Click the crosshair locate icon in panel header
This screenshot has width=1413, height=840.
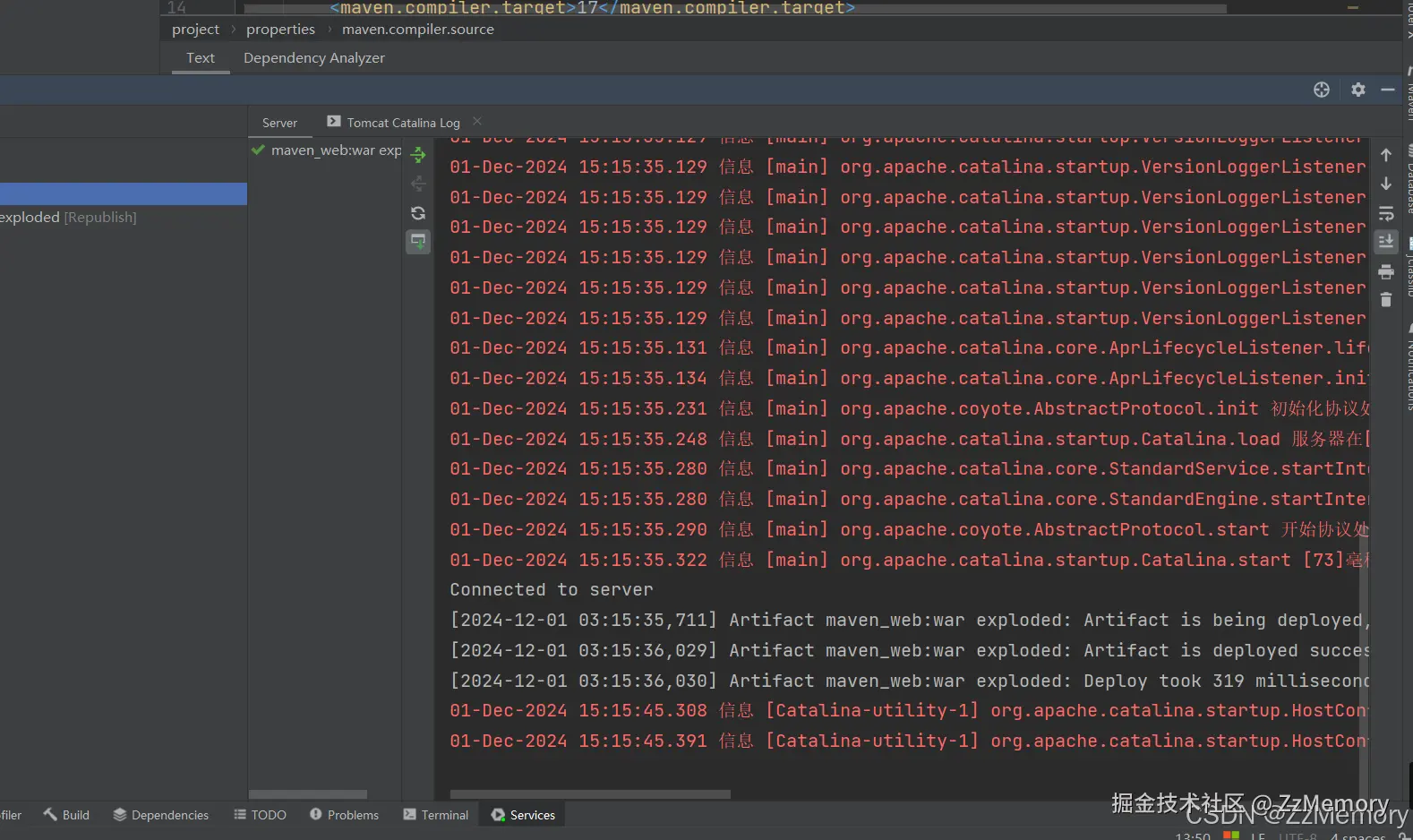(1322, 90)
